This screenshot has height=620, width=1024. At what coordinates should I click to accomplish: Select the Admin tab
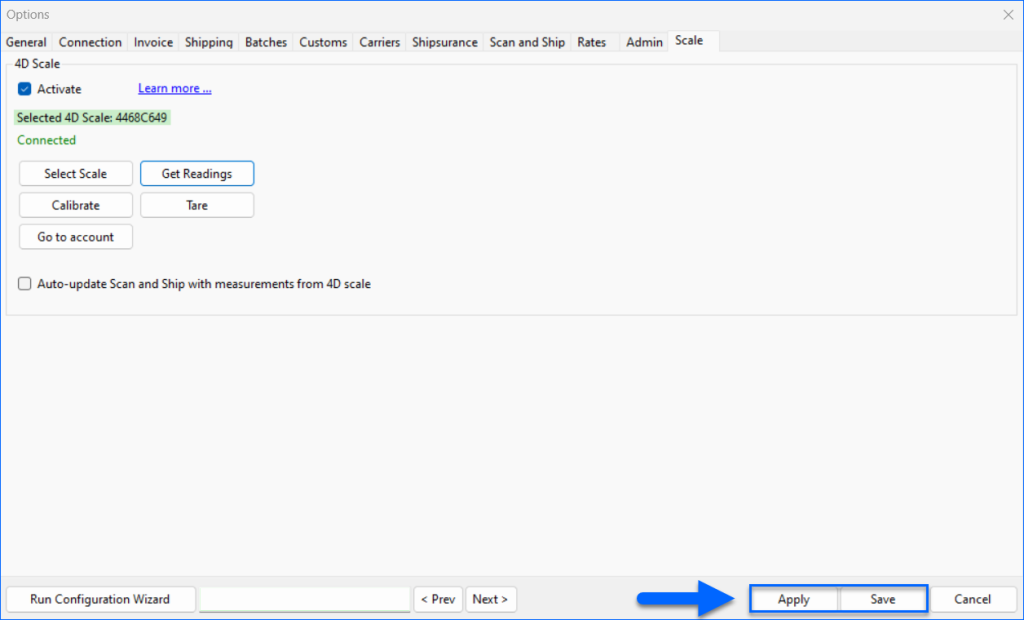click(x=643, y=42)
